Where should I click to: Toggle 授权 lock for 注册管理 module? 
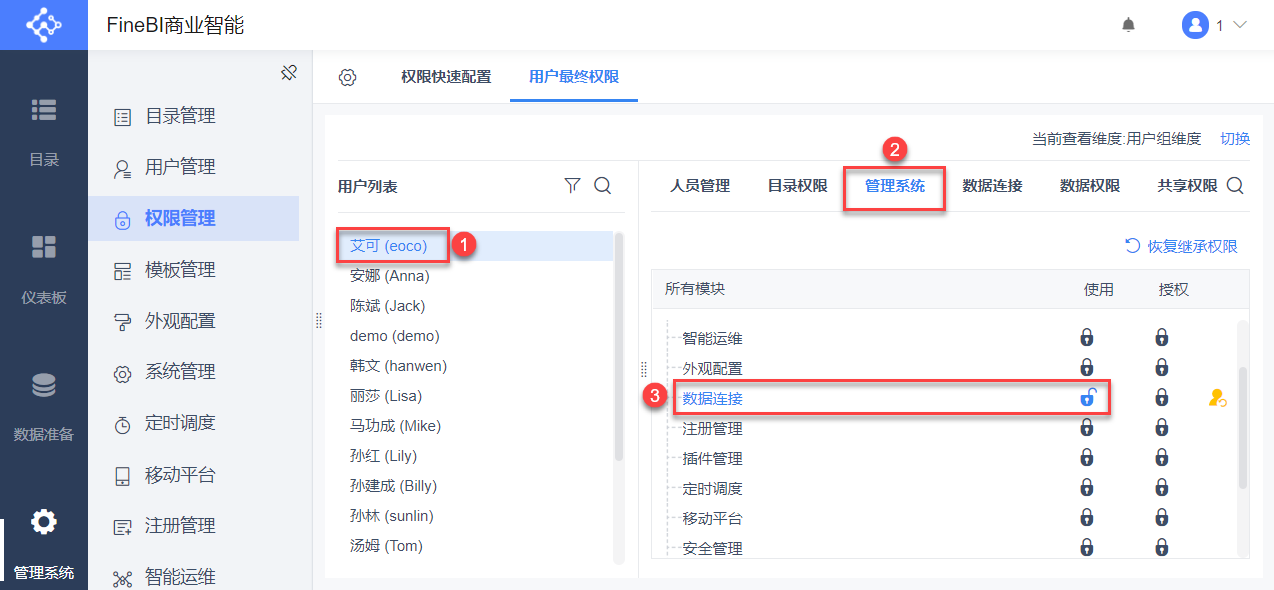click(1162, 428)
